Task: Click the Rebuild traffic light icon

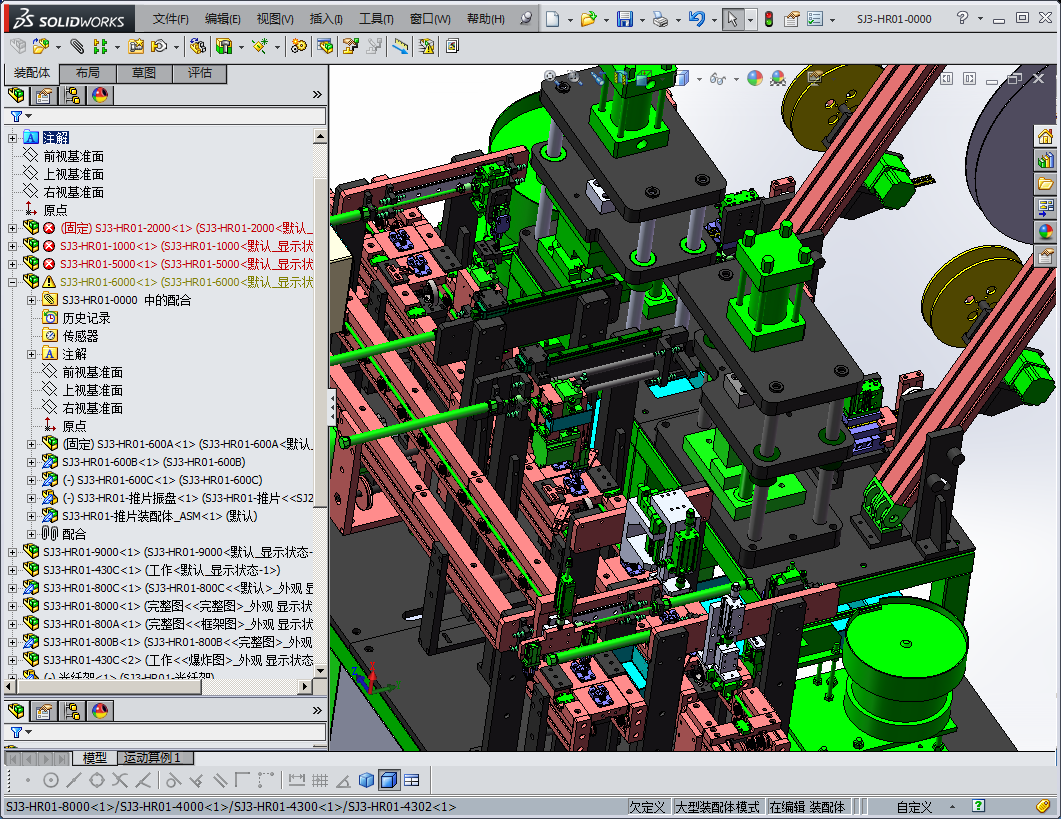Action: point(768,19)
